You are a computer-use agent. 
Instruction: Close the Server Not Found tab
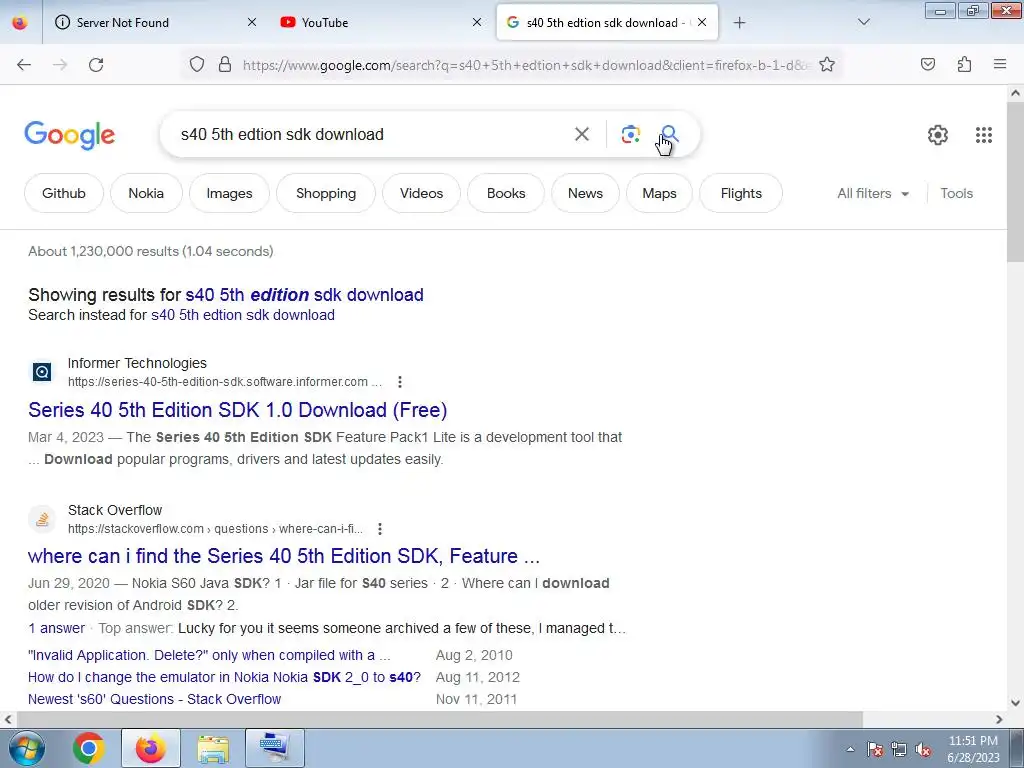pyautogui.click(x=252, y=22)
